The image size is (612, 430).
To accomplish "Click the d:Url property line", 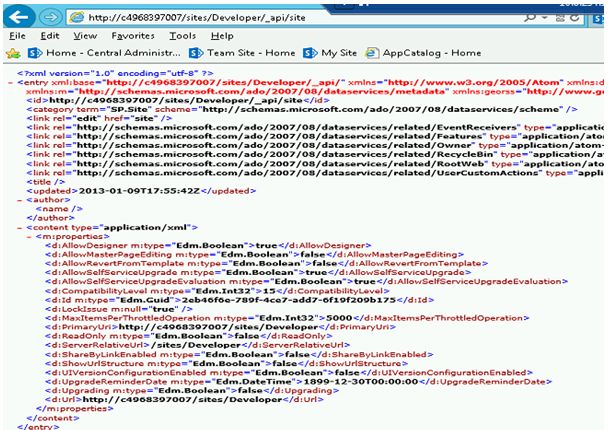I will pyautogui.click(x=184, y=400).
